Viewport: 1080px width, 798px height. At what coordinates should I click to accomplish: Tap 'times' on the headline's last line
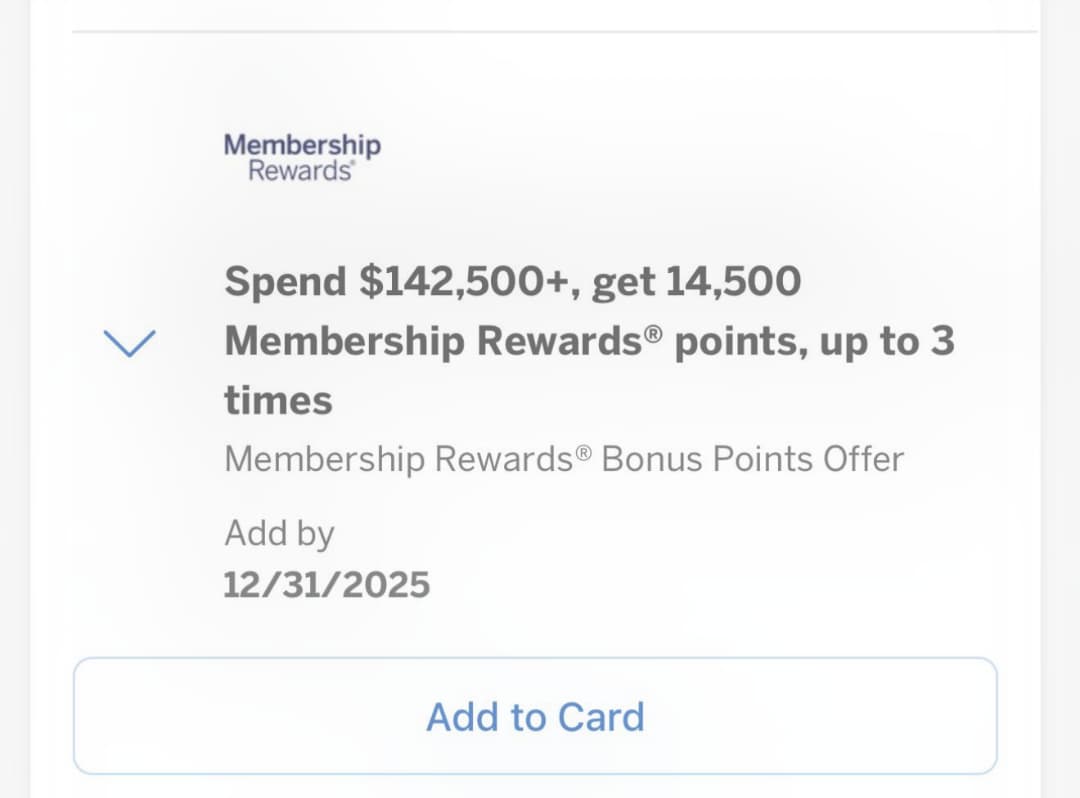278,401
